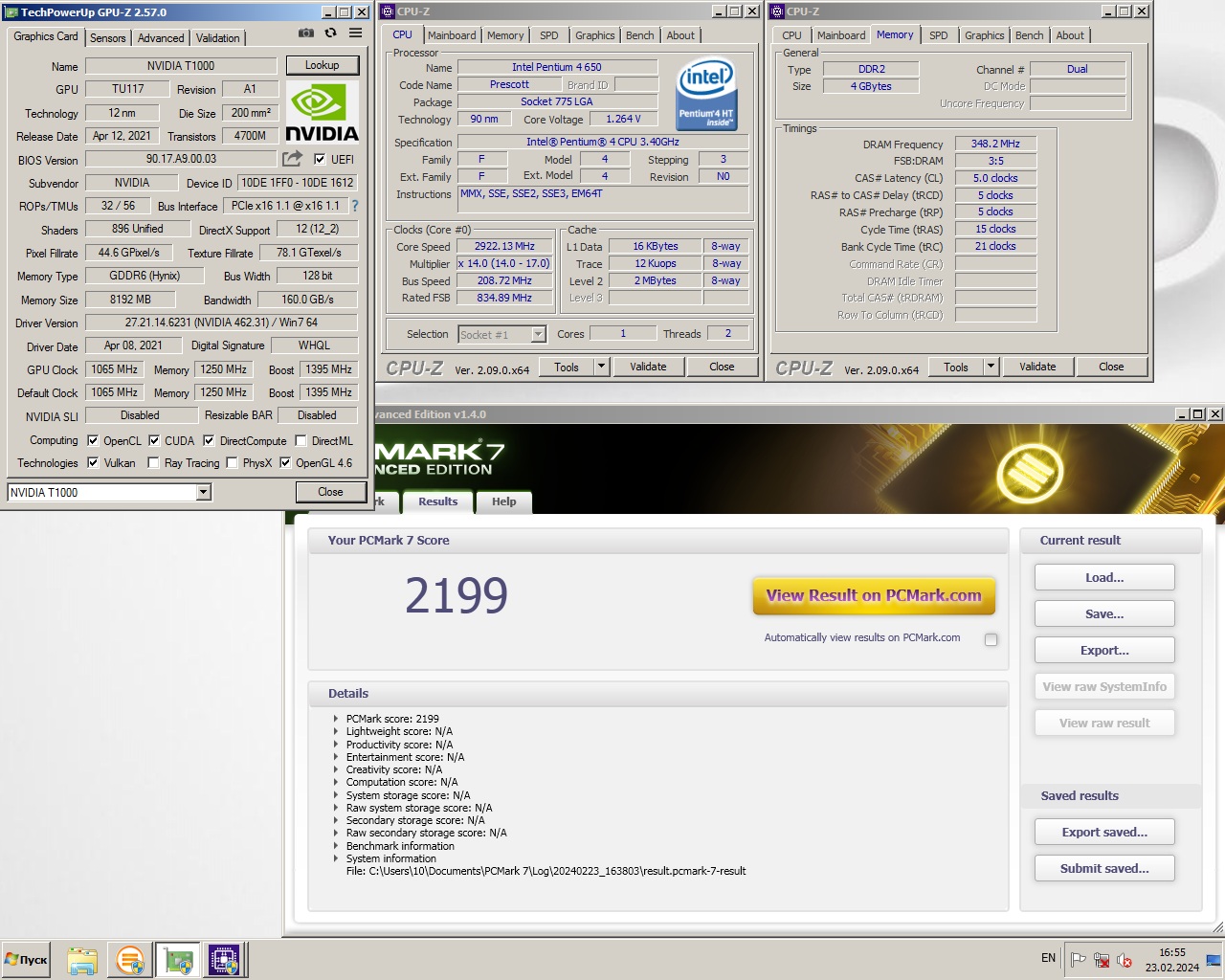Toggle the OpenCL checkbox
This screenshot has width=1225, height=980.
(93, 441)
